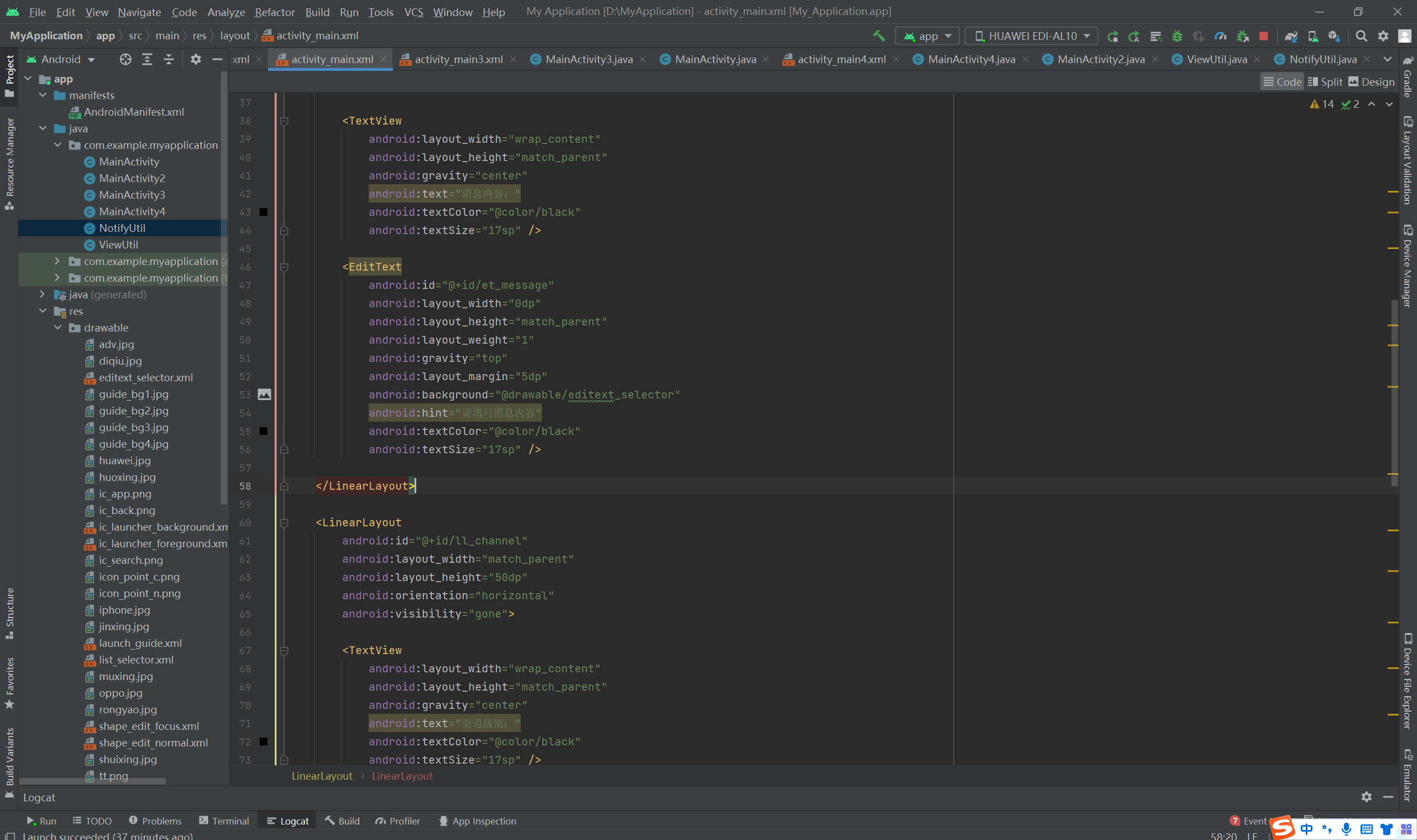Switch editor to Design view mode
The width and height of the screenshot is (1417, 840).
[x=1371, y=82]
